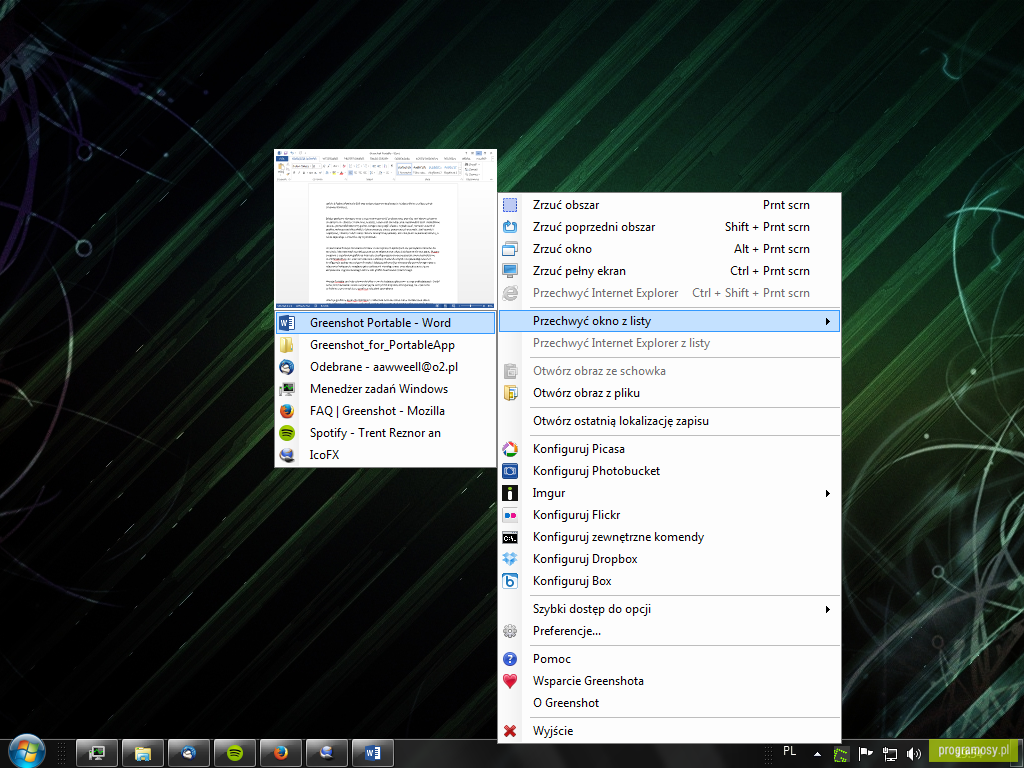
Task: Open Otwórz obraz z pliku menu entry
Action: coord(669,393)
